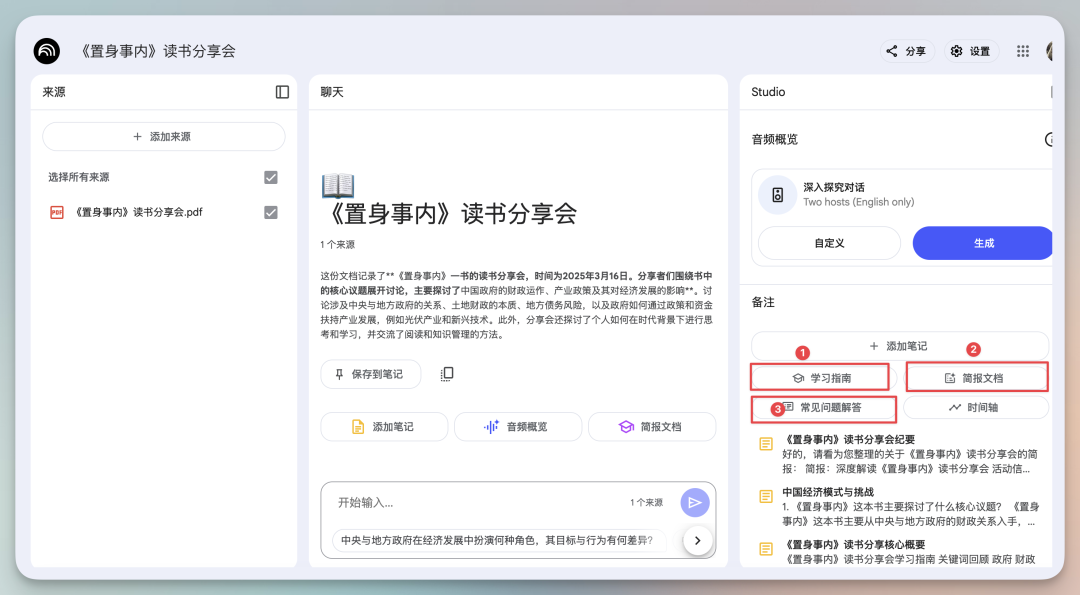Click the share button
This screenshot has width=1080, height=595.
coord(906,51)
